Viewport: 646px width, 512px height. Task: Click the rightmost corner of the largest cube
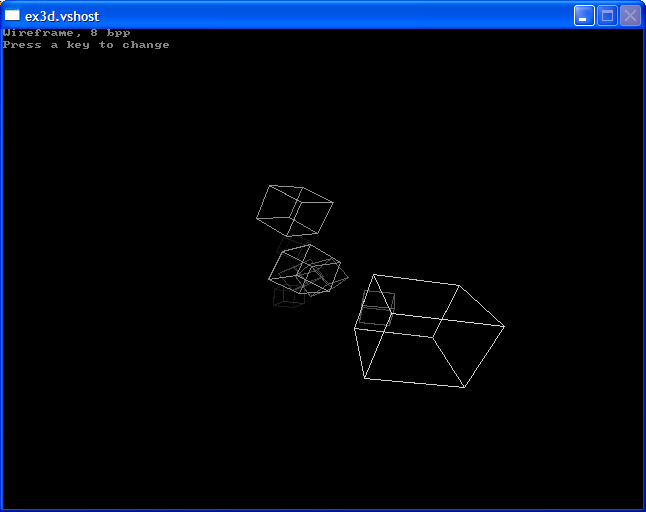504,326
